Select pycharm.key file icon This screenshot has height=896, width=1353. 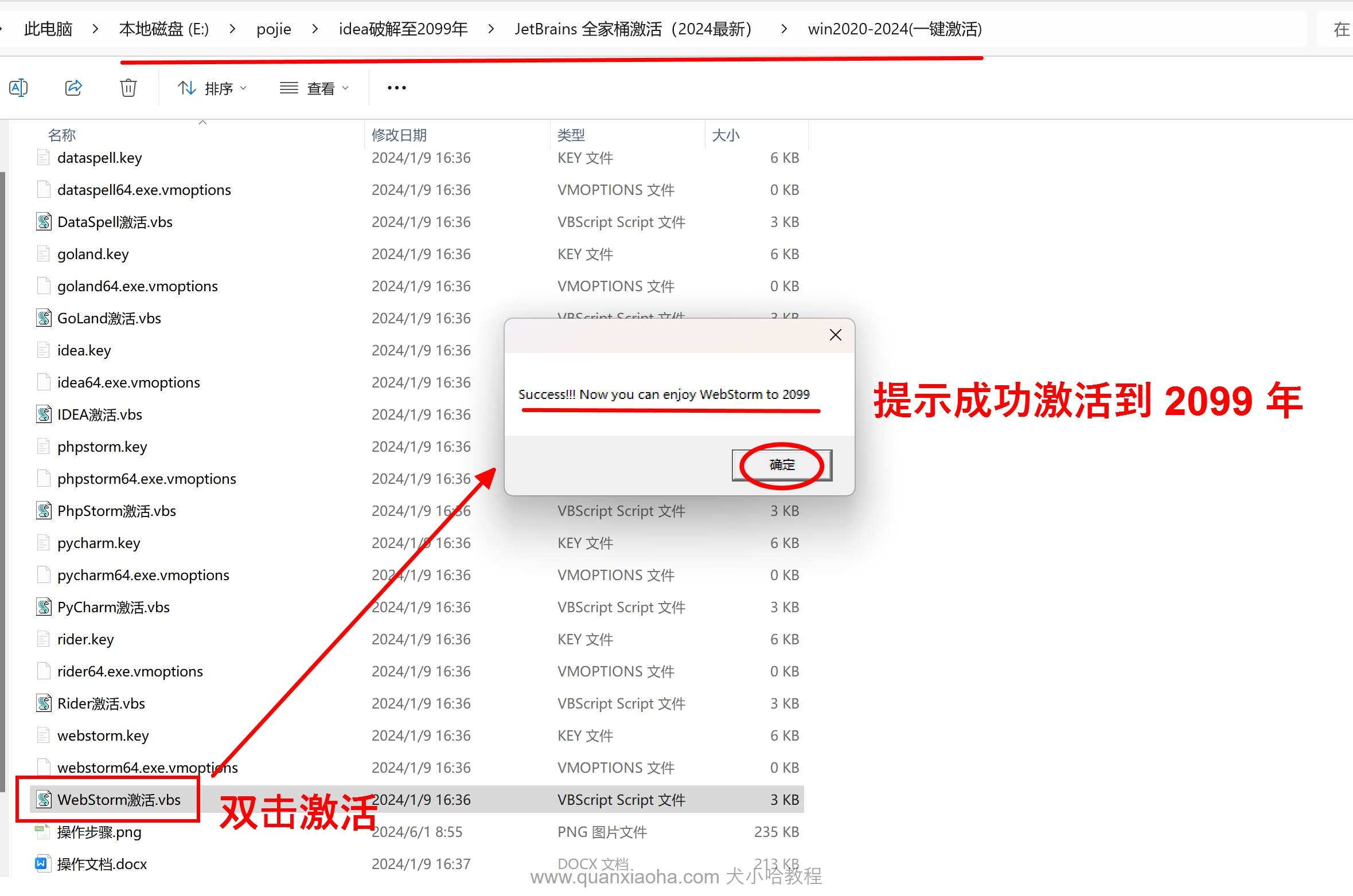pos(44,542)
